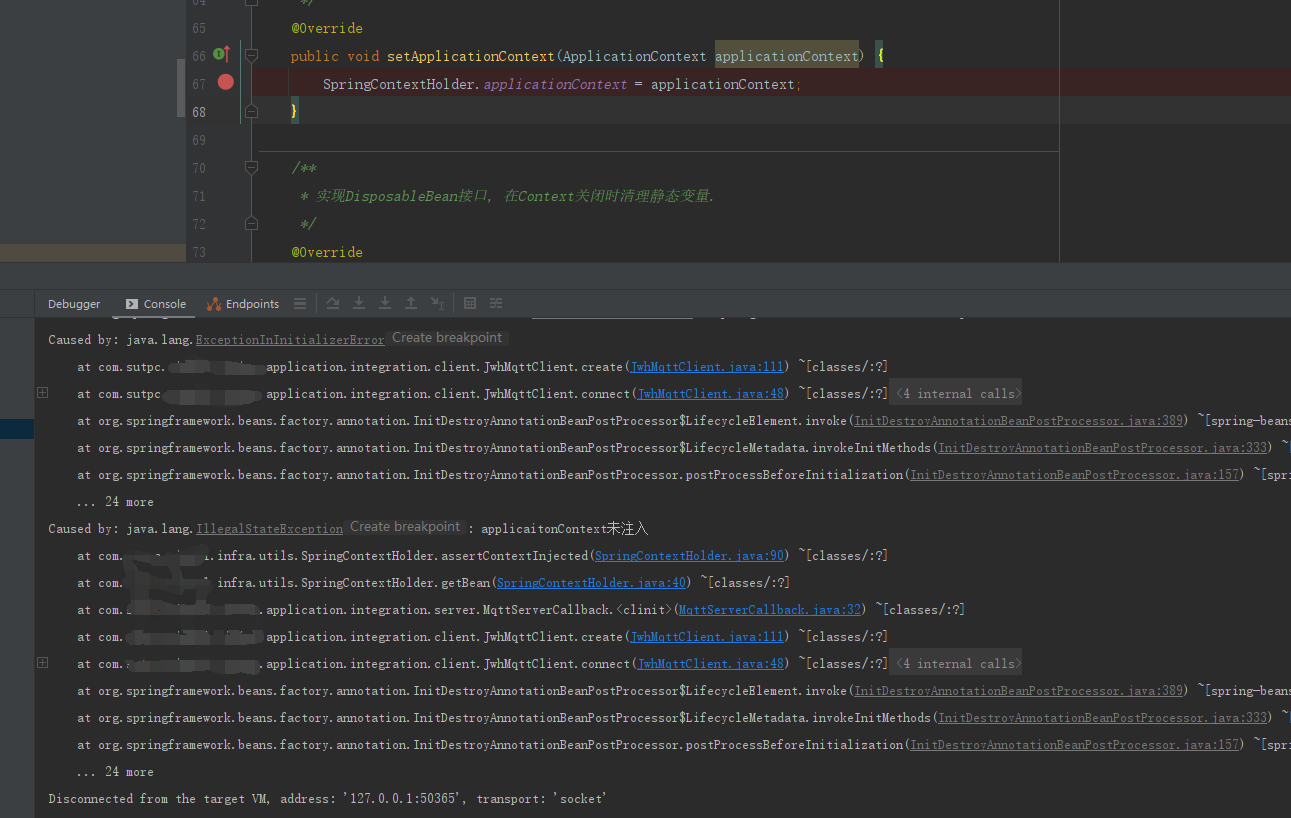Viewport: 1291px width, 818px height.
Task: Click the Force Step Into icon
Action: click(384, 303)
